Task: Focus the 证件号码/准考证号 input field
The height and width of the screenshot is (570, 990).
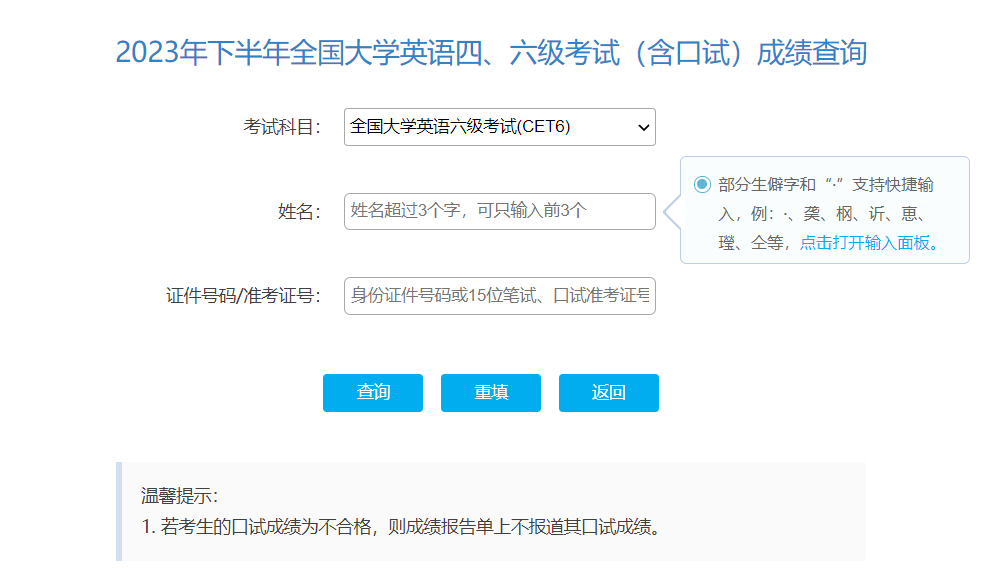Action: (499, 296)
